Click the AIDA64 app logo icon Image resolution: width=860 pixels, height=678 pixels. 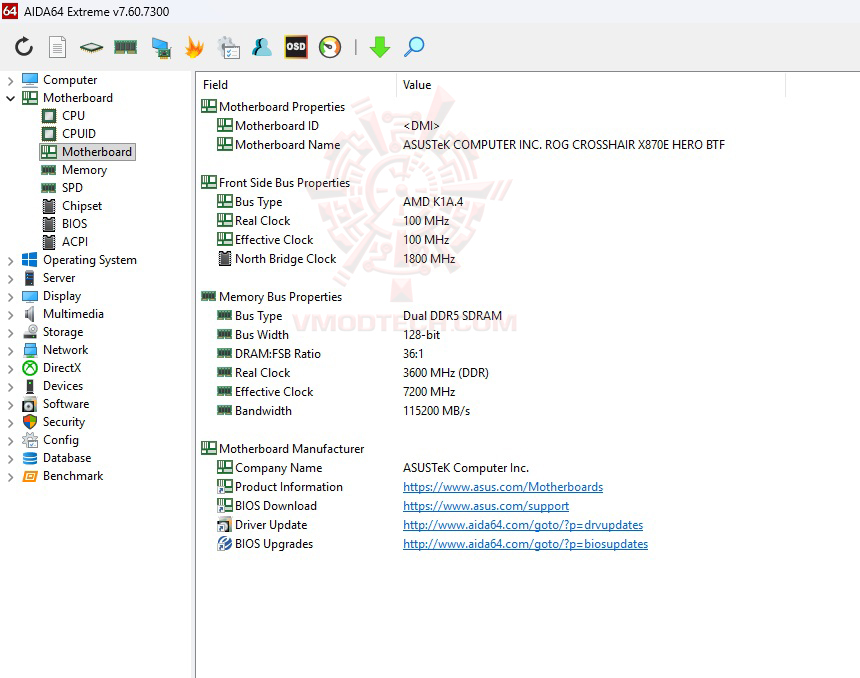10,11
